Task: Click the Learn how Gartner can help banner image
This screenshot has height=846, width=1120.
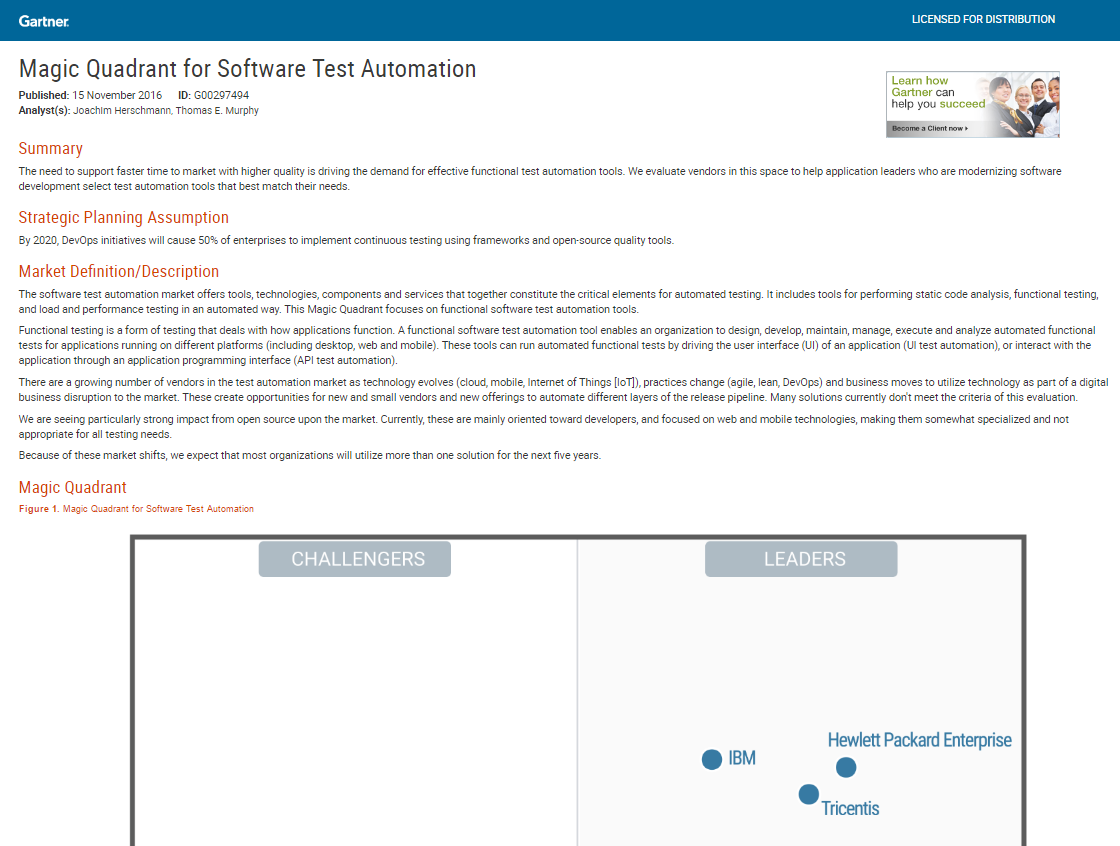Action: click(x=973, y=104)
